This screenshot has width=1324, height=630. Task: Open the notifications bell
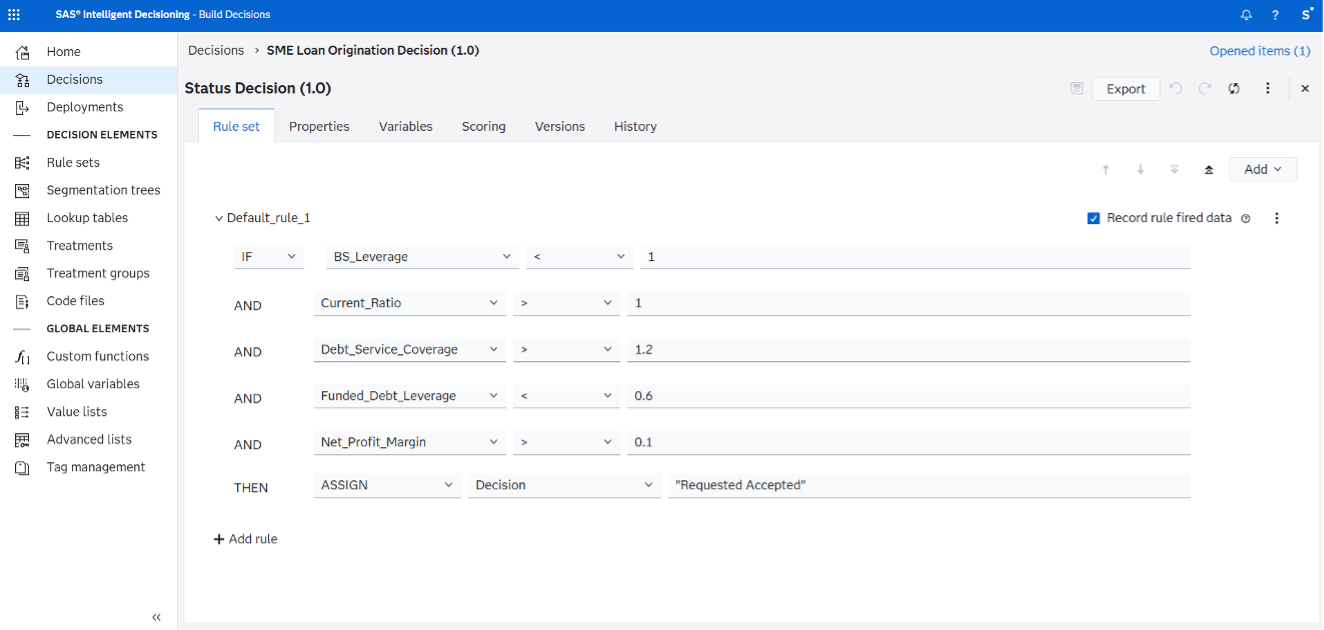1246,15
